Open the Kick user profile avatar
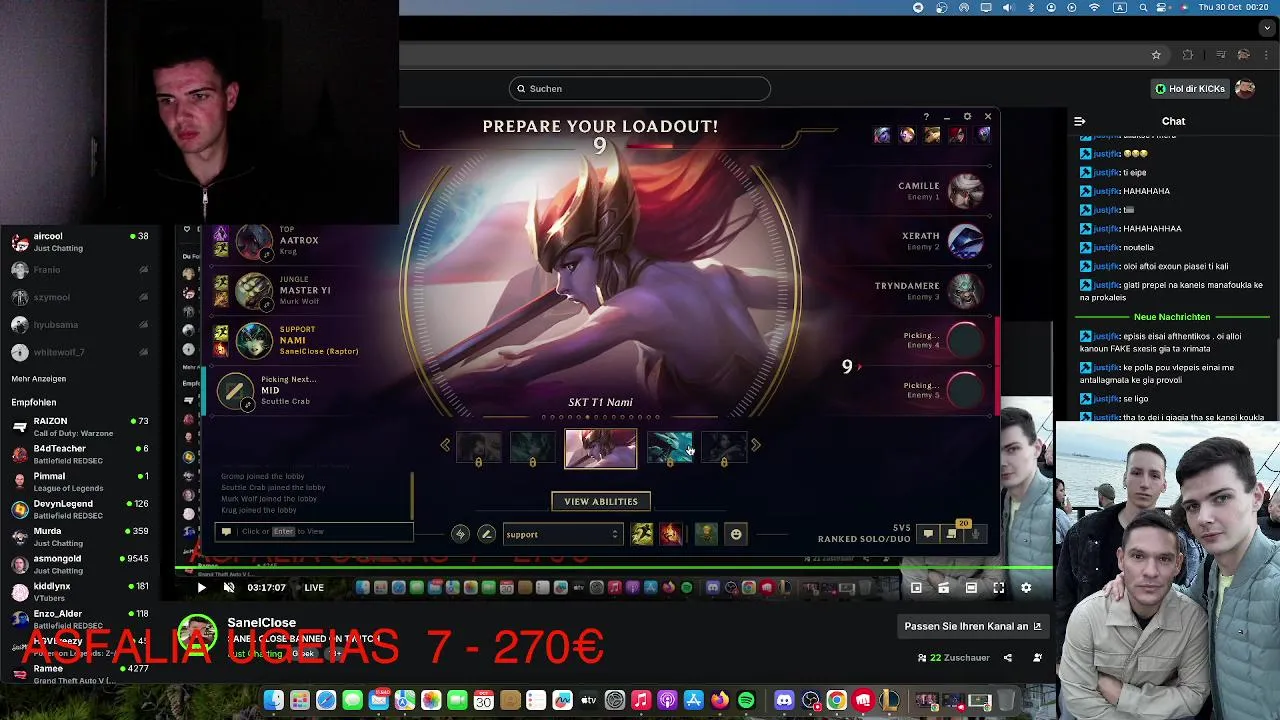 [1245, 89]
